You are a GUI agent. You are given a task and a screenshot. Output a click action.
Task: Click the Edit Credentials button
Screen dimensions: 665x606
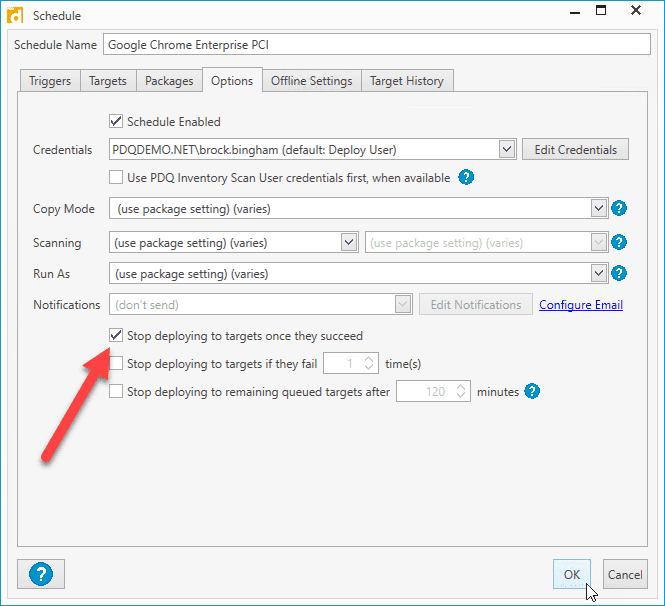point(575,149)
